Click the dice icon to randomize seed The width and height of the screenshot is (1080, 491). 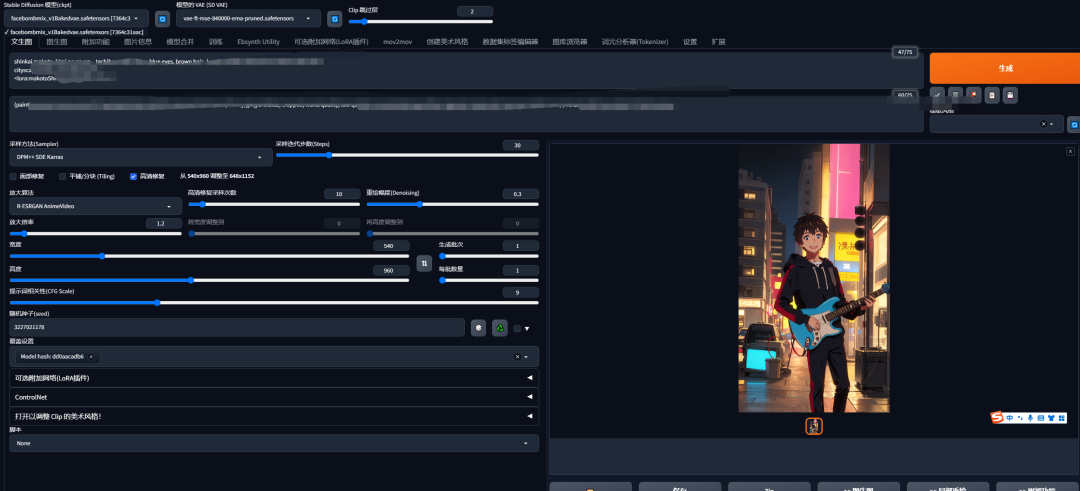click(478, 328)
